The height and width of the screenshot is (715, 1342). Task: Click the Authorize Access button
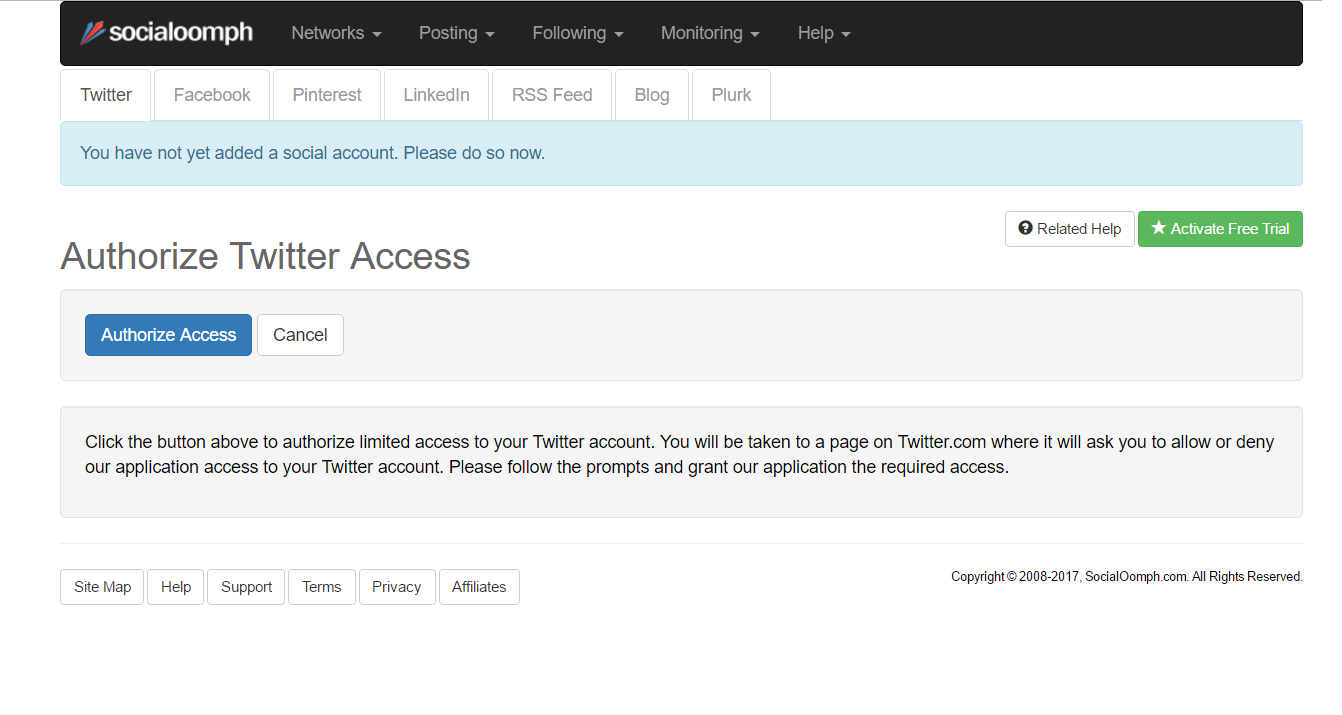168,335
